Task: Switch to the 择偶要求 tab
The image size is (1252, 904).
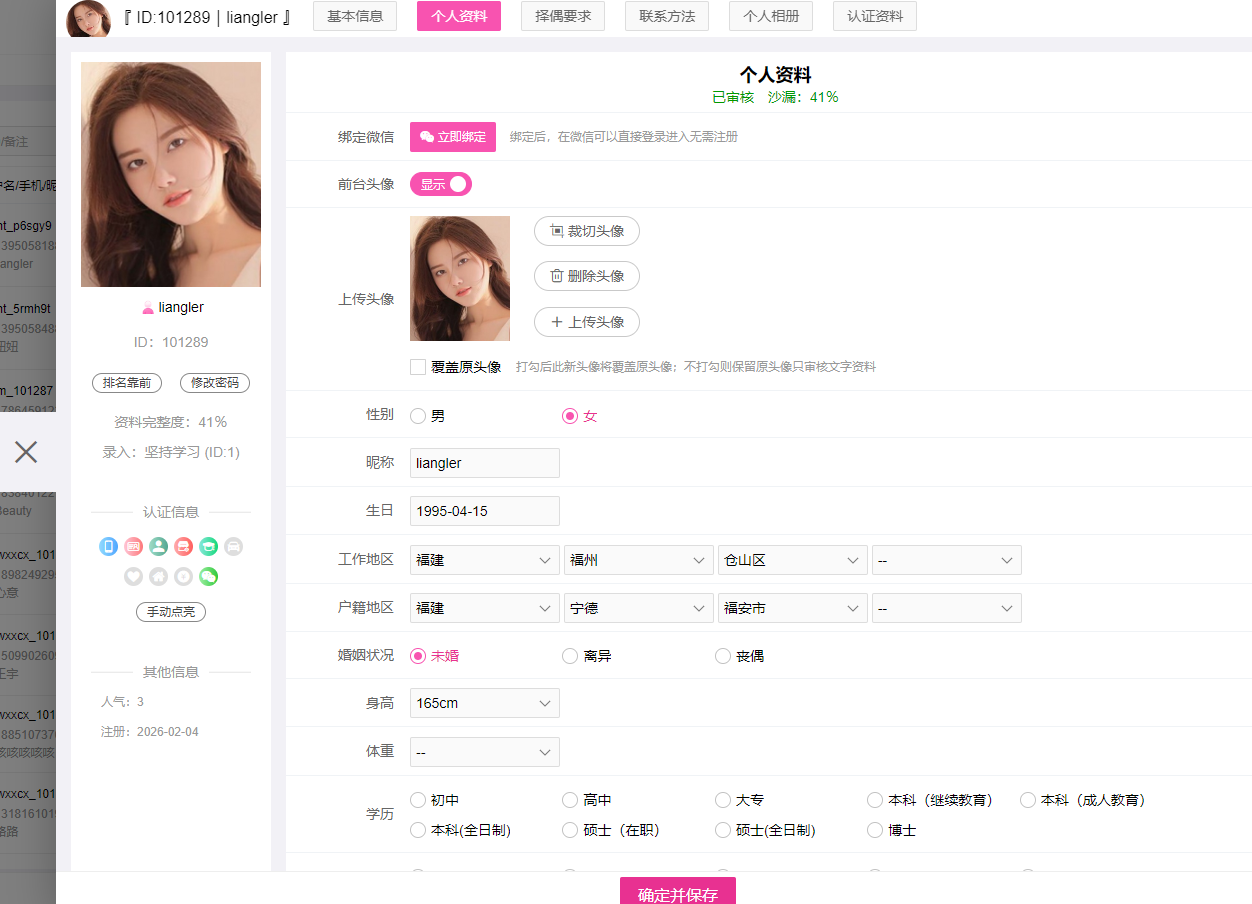Action: (x=562, y=16)
